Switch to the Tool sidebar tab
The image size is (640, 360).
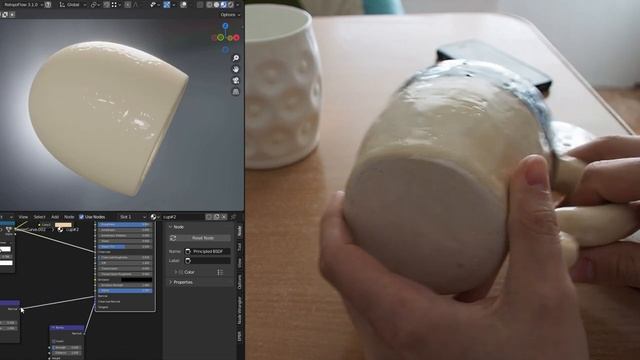tap(239, 247)
